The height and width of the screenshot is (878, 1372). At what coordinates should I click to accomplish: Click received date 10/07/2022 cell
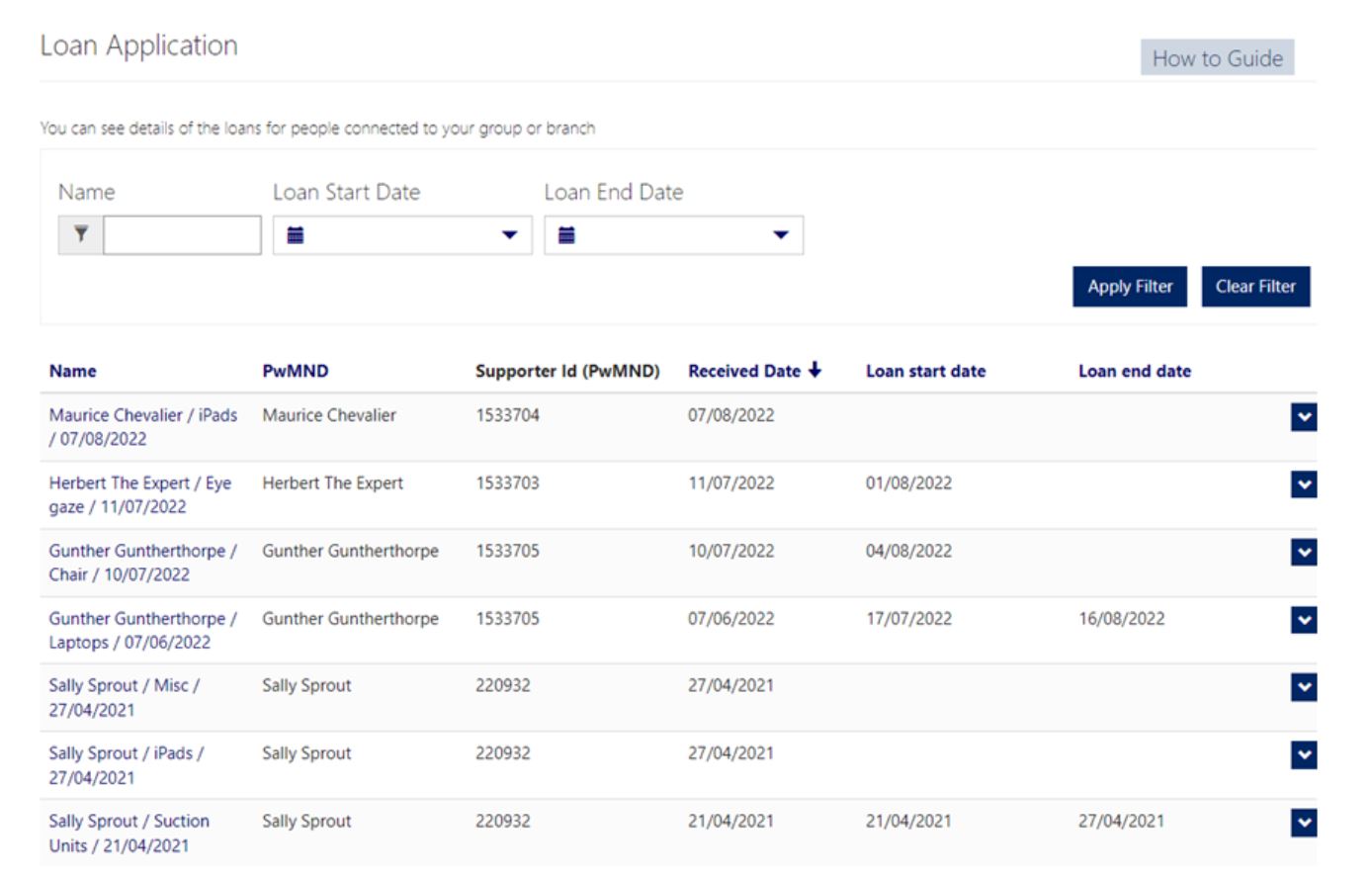[x=731, y=551]
